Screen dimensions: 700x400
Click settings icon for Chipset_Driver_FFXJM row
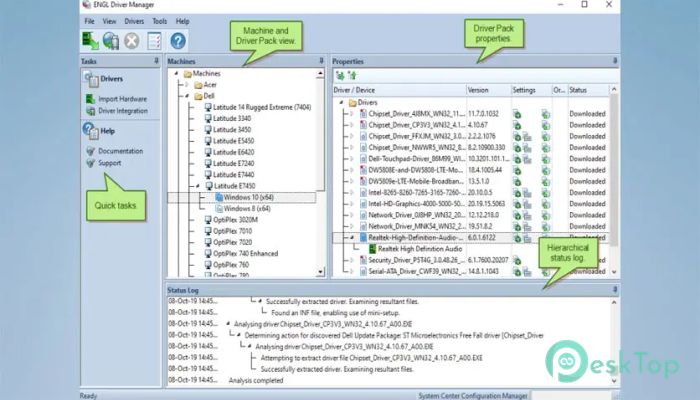tap(517, 136)
